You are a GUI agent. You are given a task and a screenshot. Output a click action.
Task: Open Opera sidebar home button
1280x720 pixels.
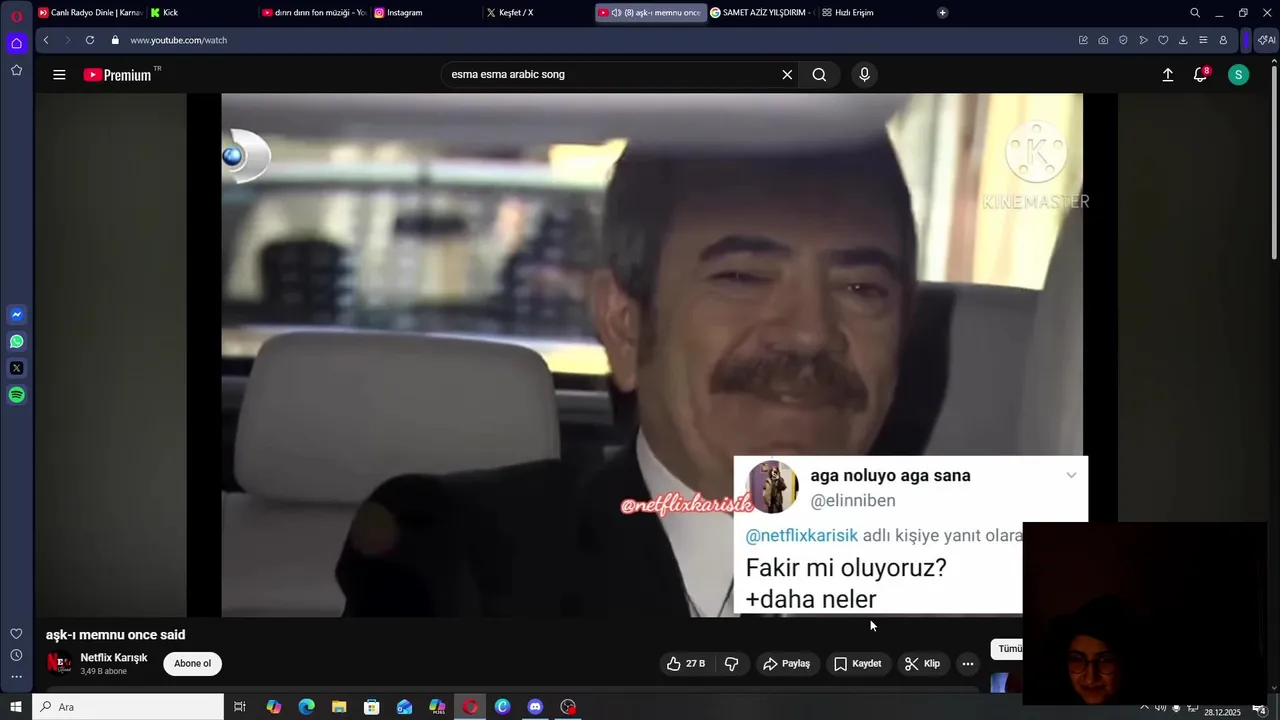point(16,43)
